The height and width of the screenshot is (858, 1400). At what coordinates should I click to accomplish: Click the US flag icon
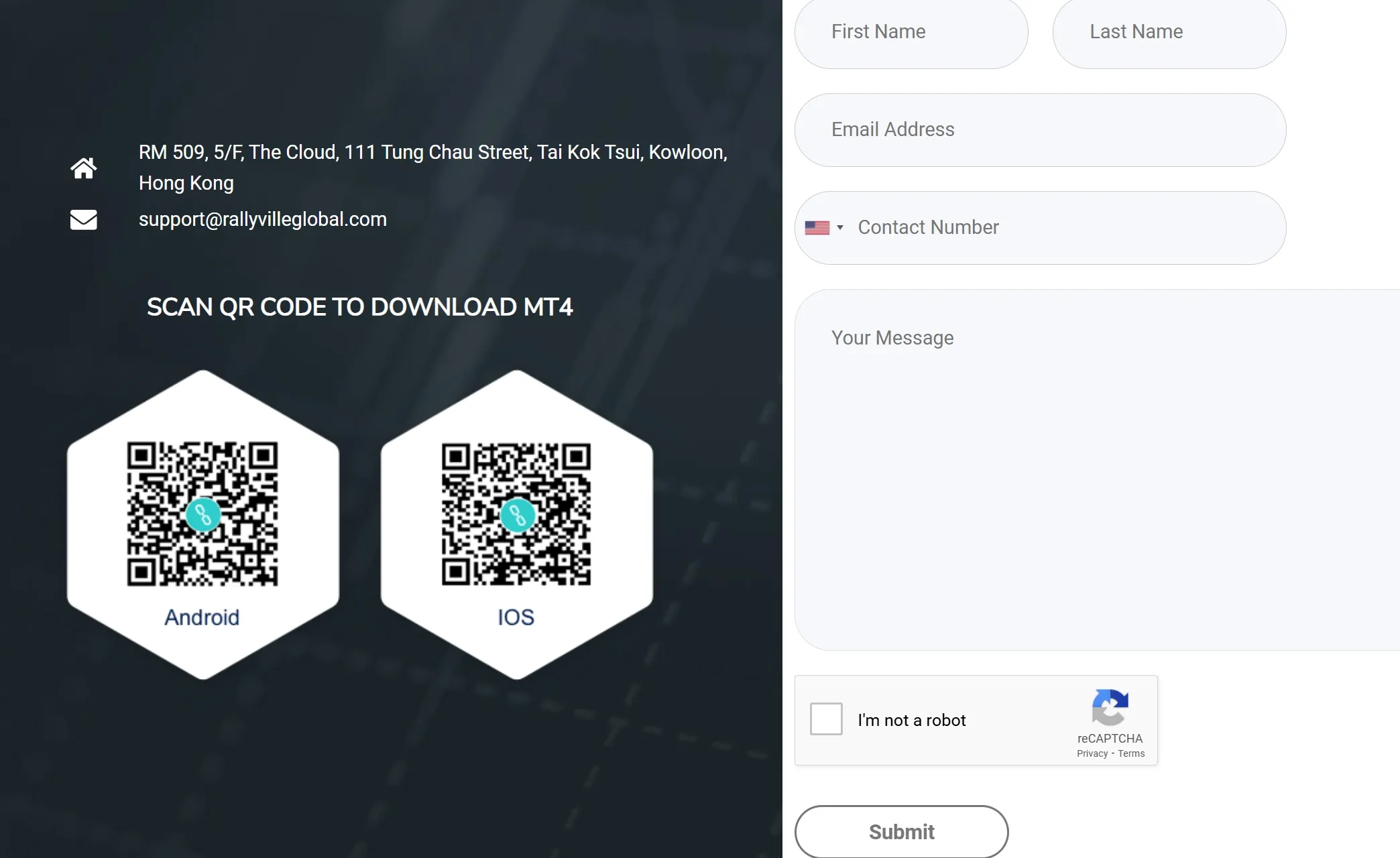point(817,228)
